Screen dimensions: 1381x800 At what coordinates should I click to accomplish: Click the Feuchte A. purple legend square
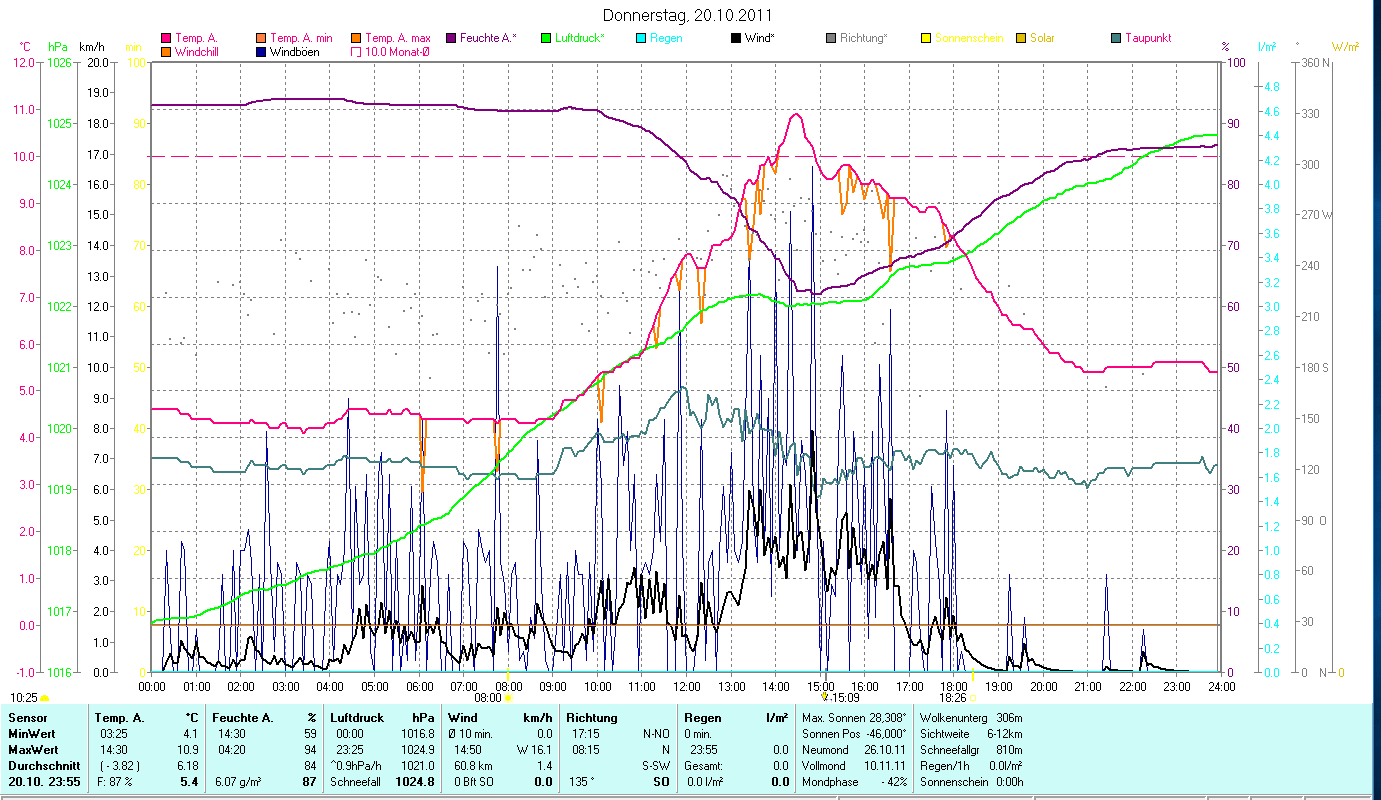(x=450, y=38)
